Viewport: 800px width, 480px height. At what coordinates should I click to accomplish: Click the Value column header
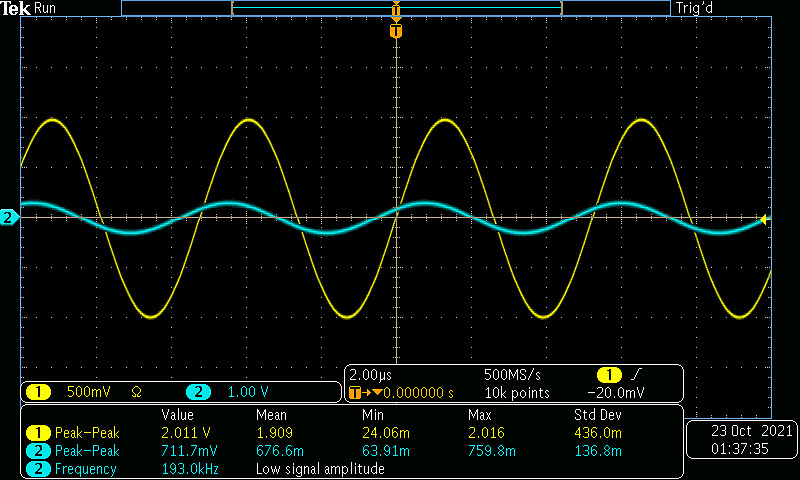point(177,415)
